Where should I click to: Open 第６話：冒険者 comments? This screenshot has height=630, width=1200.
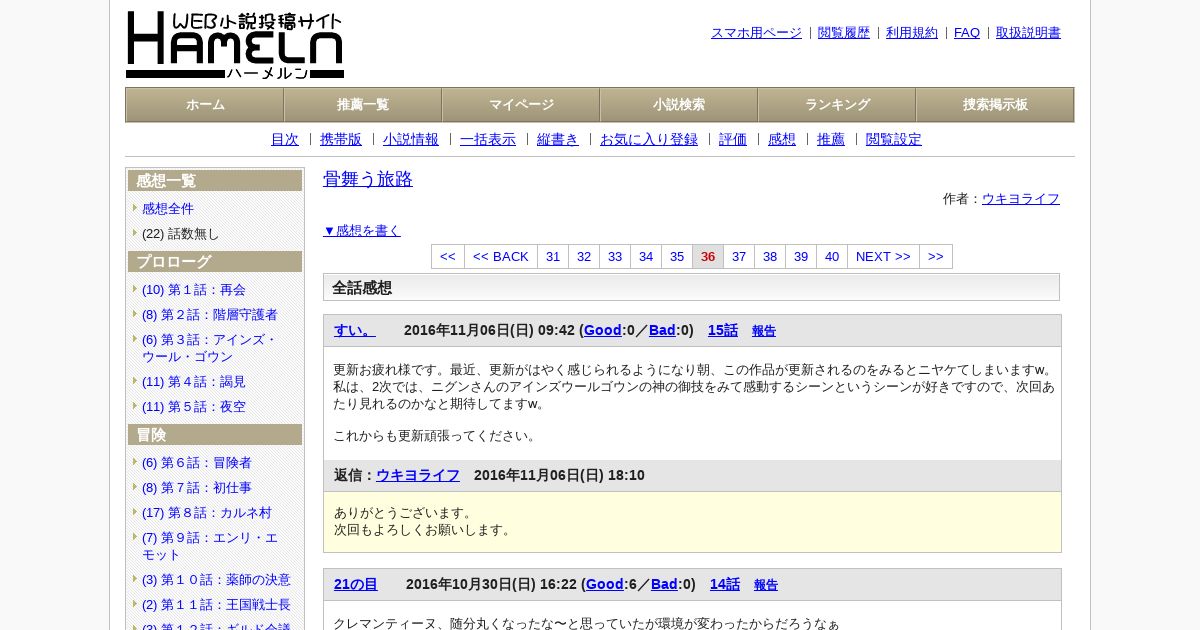[197, 462]
